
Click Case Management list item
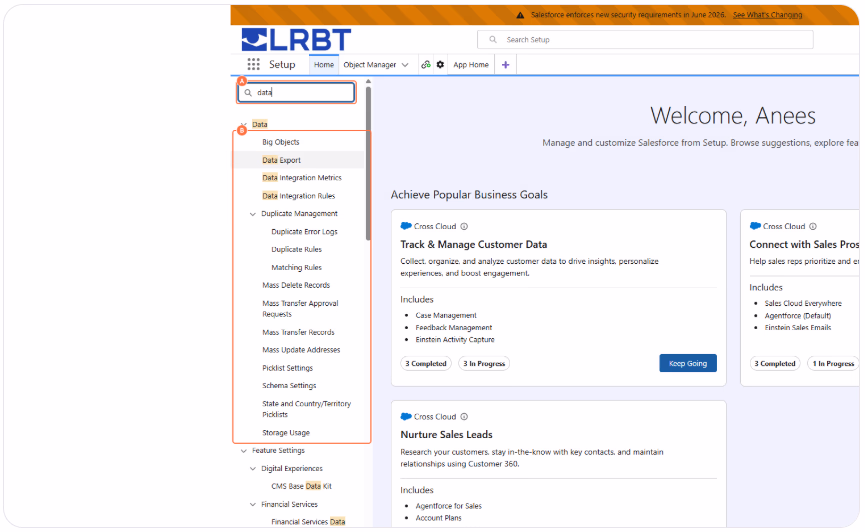pos(446,316)
